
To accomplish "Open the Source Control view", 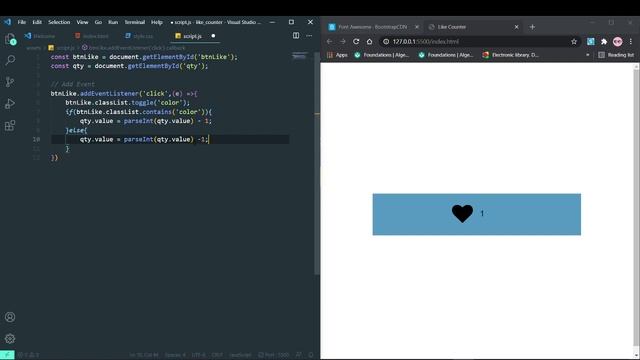I will pyautogui.click(x=10, y=82).
